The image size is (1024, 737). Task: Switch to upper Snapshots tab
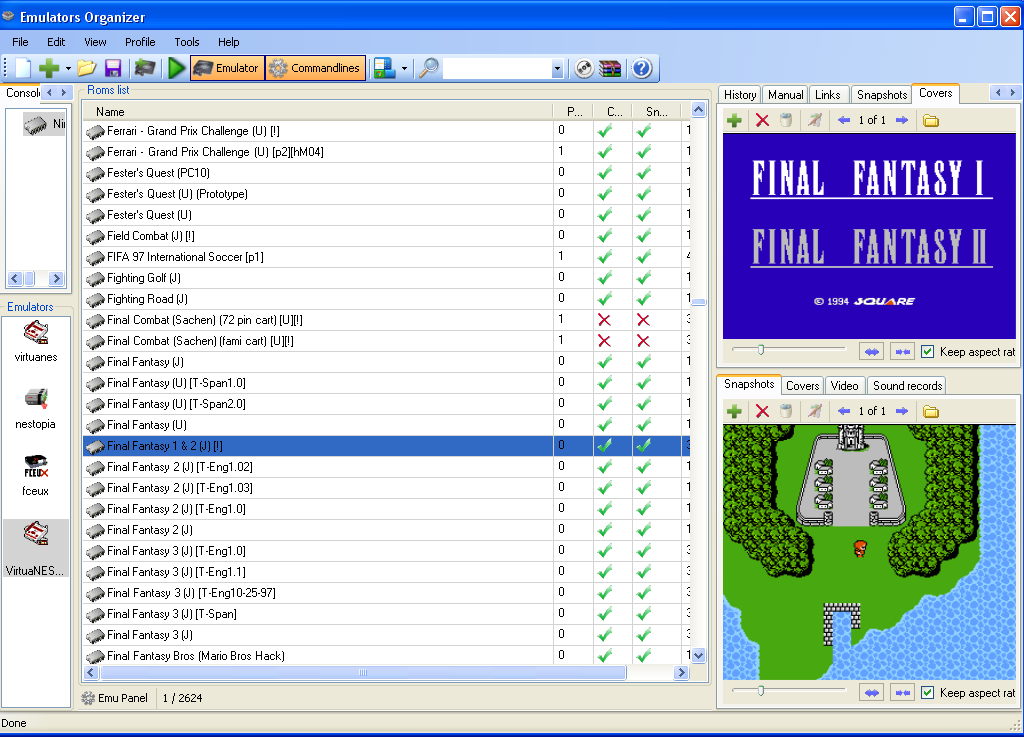pyautogui.click(x=882, y=95)
